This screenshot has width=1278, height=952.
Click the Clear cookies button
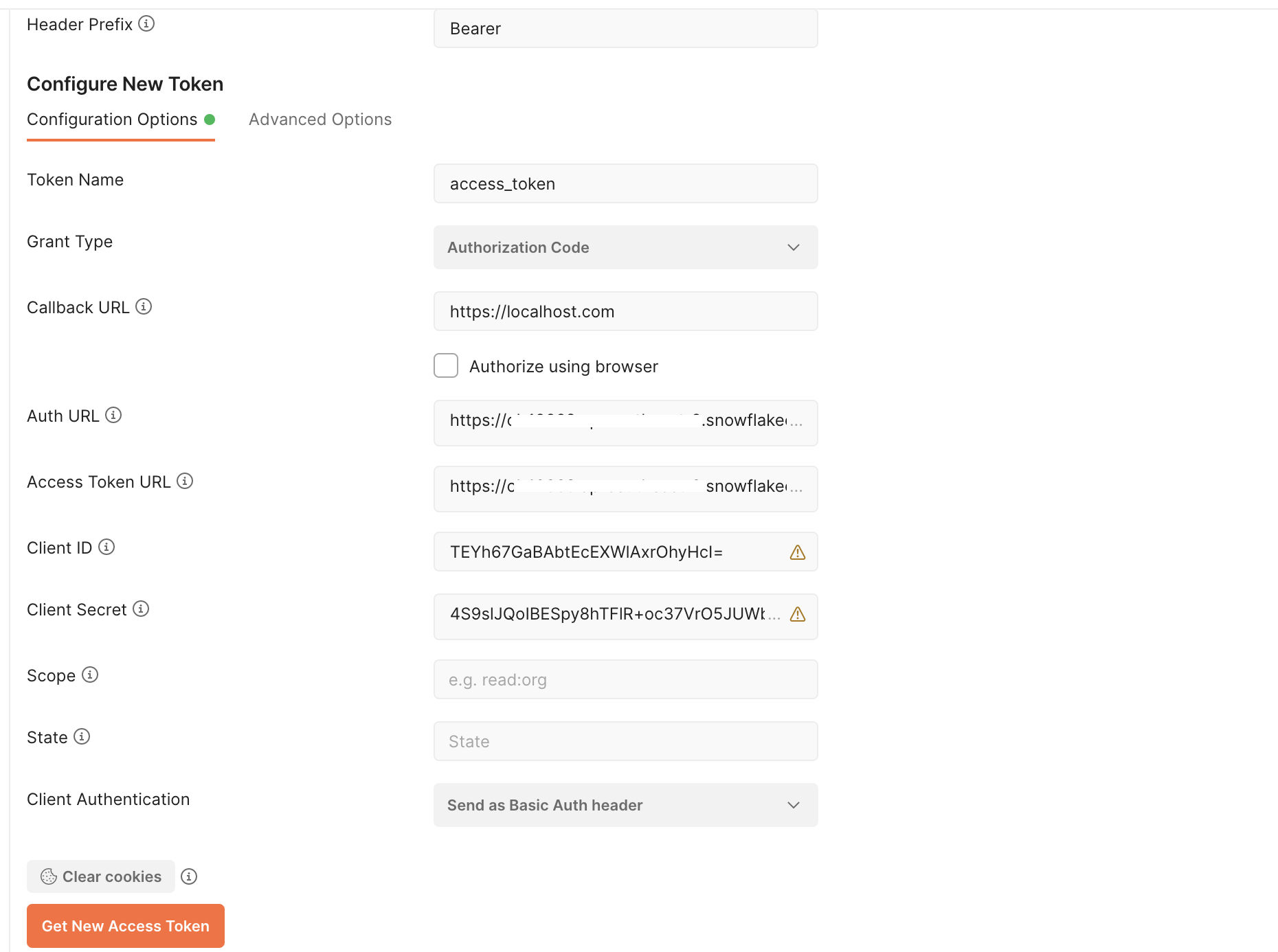[x=100, y=876]
